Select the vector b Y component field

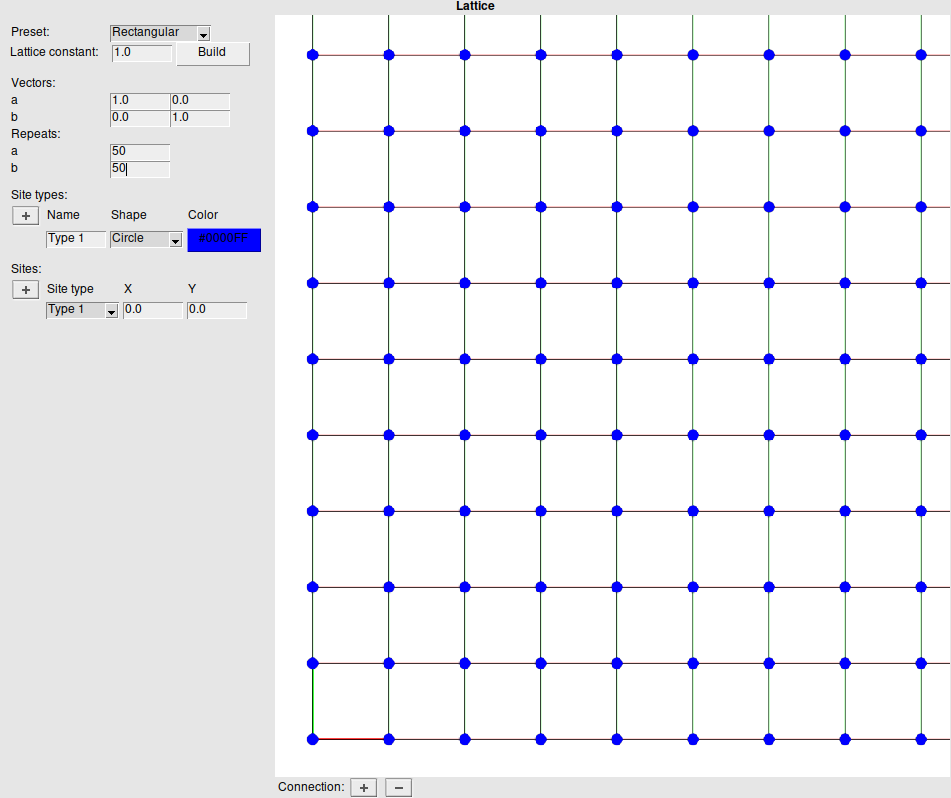click(x=201, y=117)
